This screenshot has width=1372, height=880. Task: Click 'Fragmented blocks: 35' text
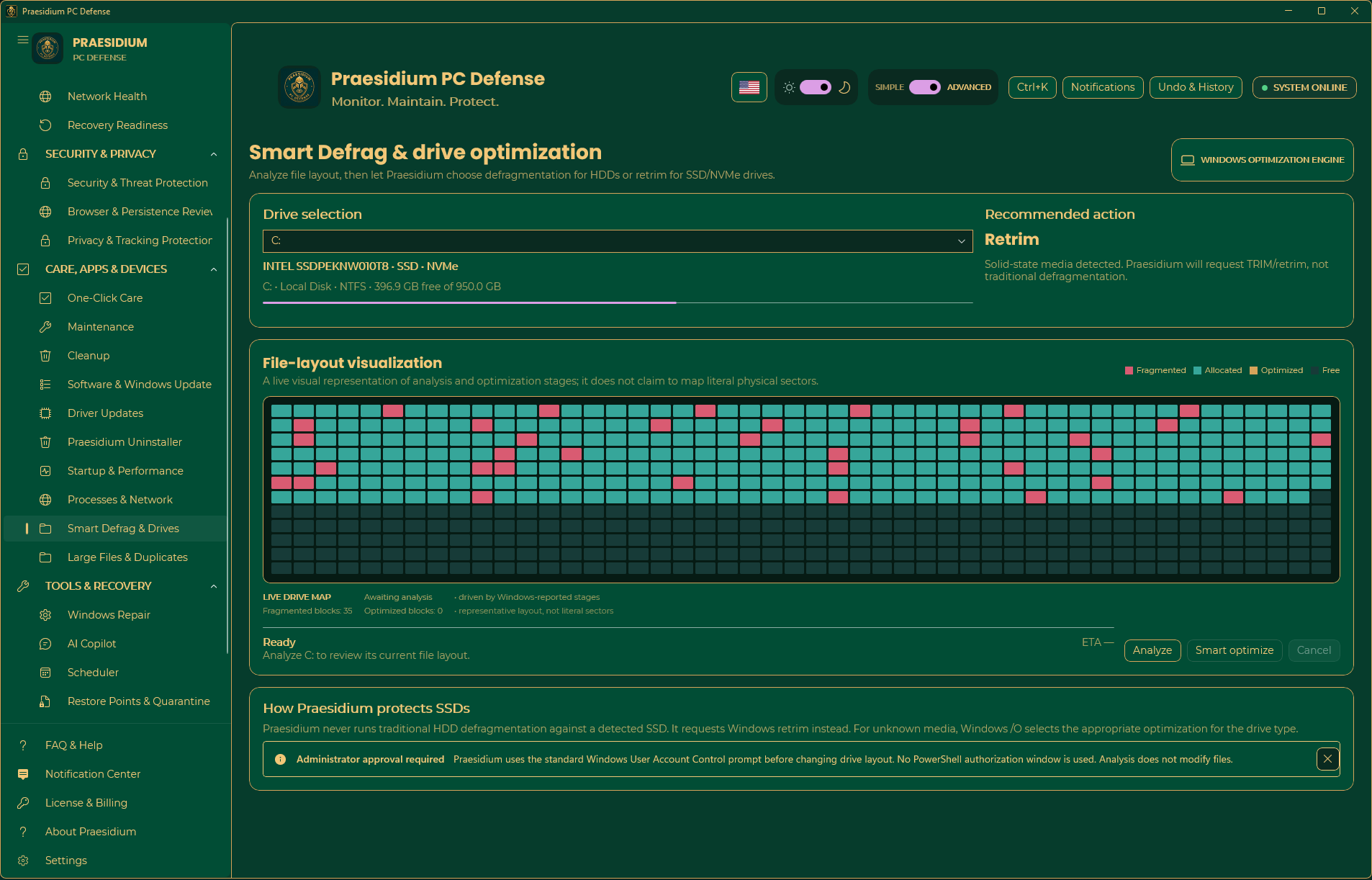307,611
